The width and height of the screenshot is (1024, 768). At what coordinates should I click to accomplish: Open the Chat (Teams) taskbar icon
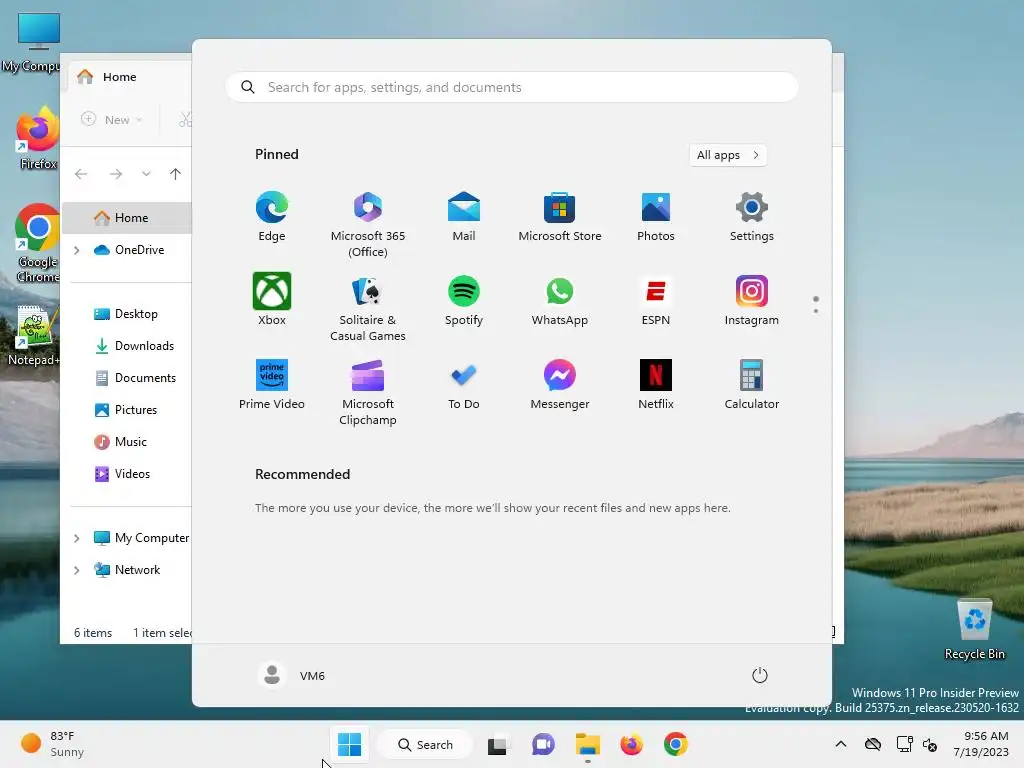(x=543, y=744)
